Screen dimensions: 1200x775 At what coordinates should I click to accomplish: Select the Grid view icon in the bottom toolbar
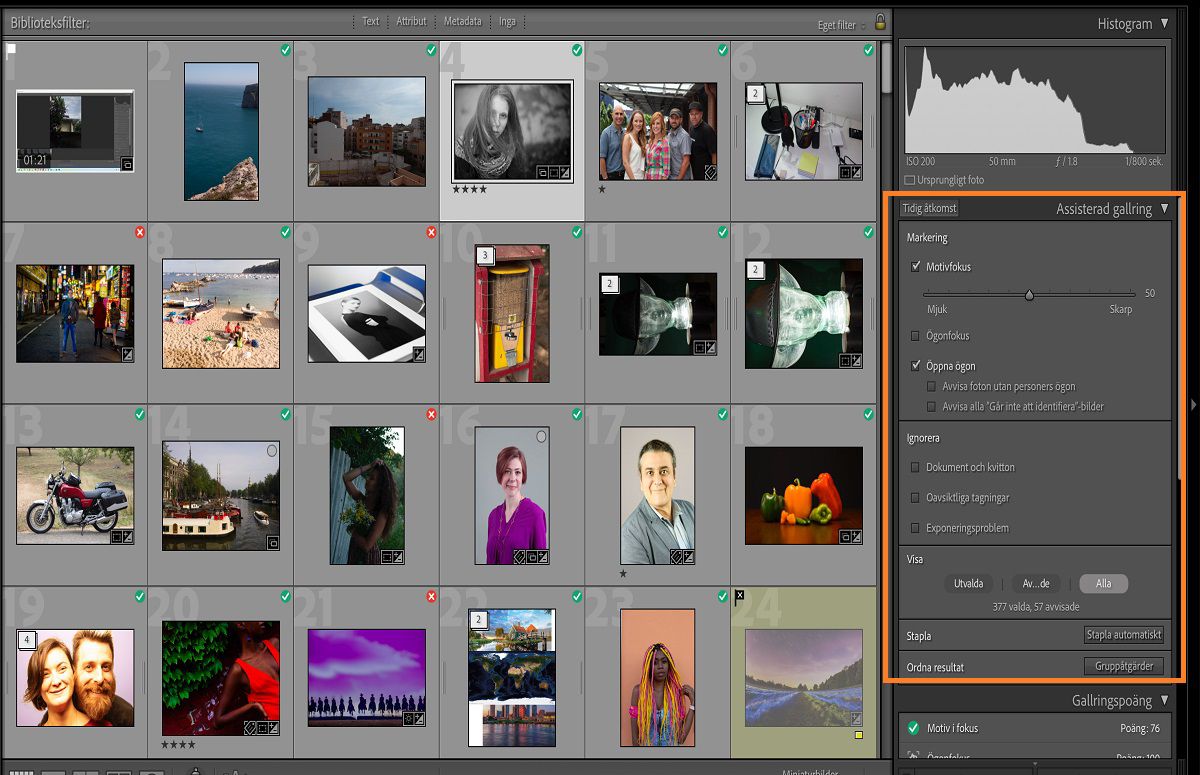click(21, 770)
